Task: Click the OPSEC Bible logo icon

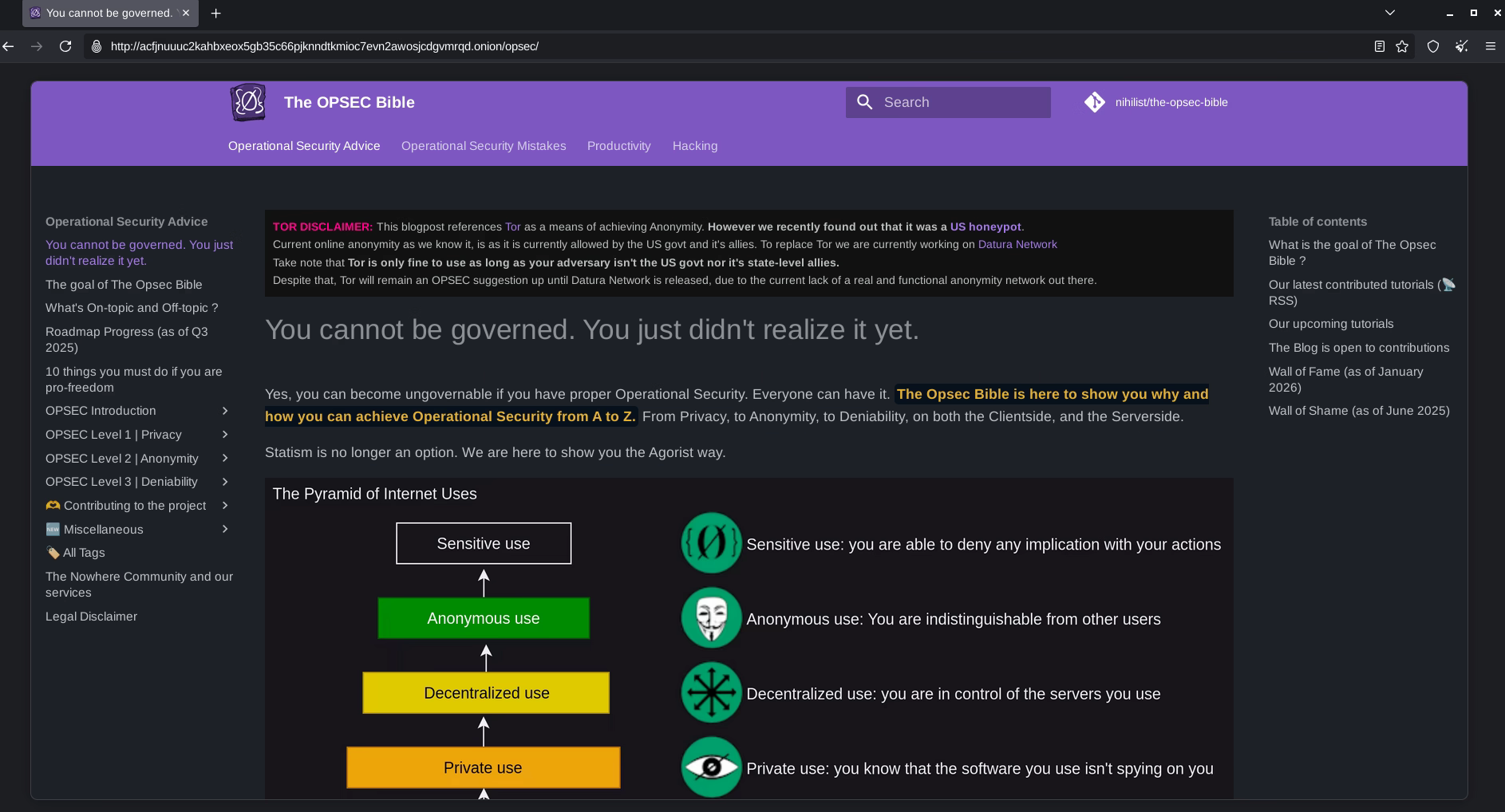Action: (x=248, y=102)
